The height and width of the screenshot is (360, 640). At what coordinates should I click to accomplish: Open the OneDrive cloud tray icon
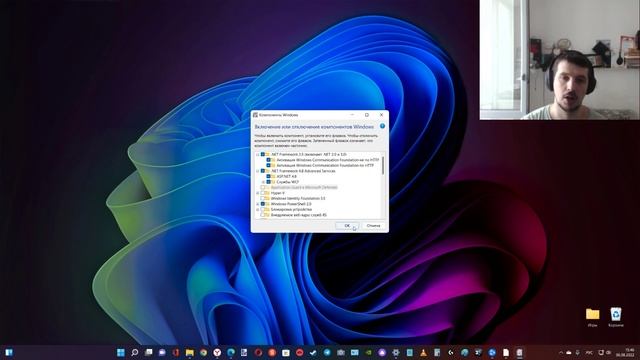[569, 353]
